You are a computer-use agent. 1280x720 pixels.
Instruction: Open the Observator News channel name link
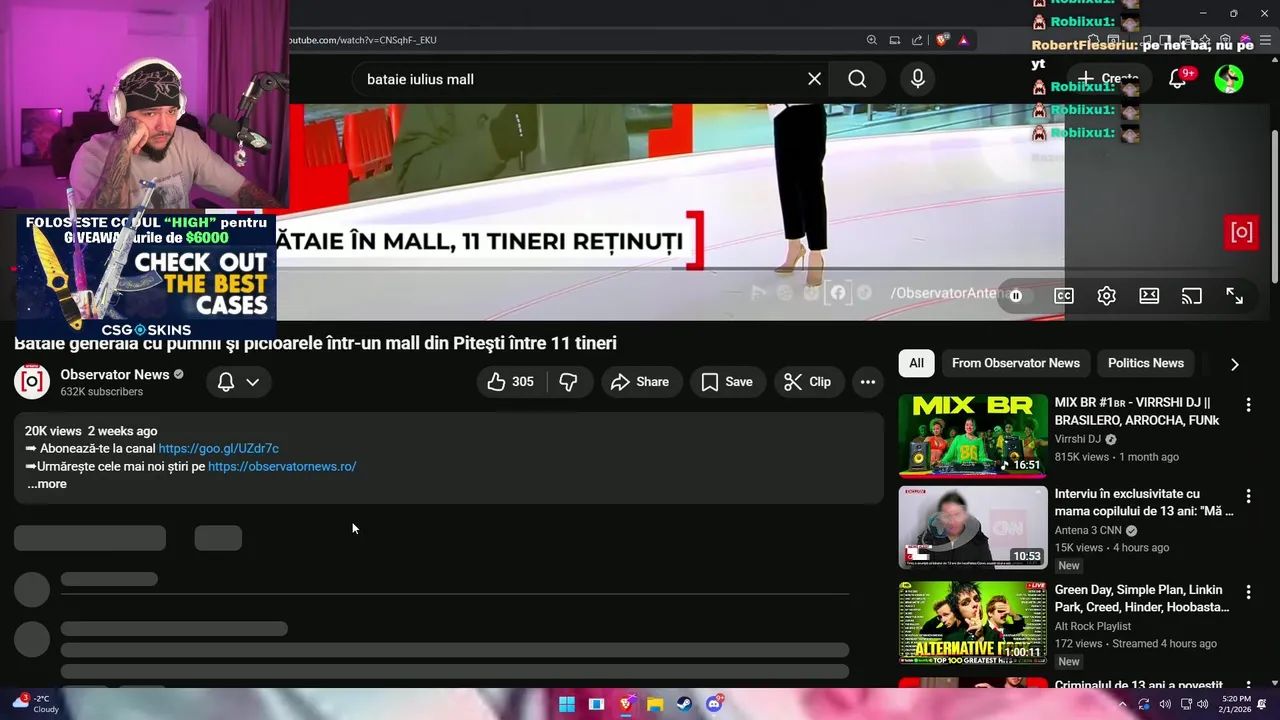coord(115,374)
